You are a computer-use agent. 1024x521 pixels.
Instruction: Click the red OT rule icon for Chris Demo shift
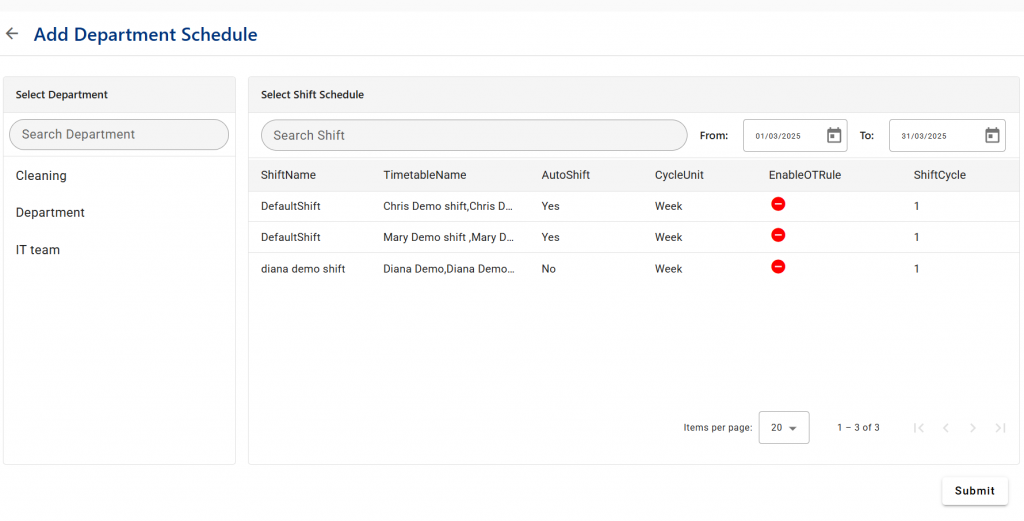pos(778,204)
